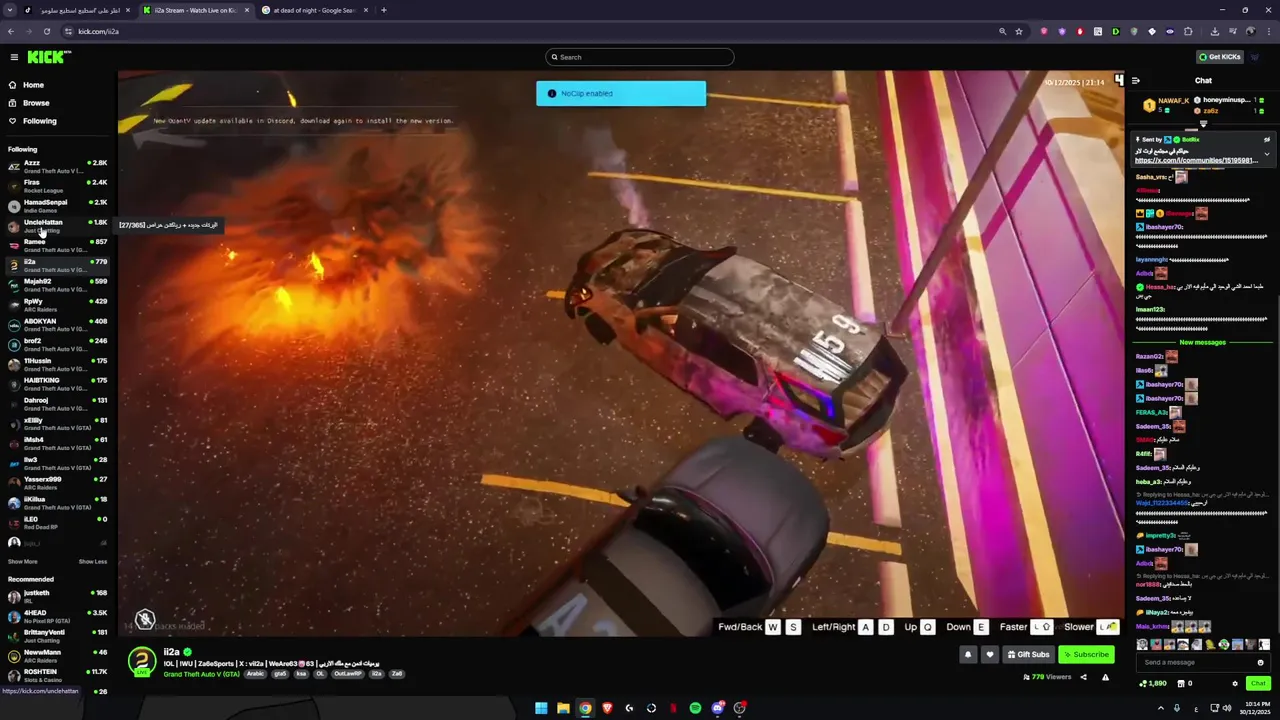Show hidden system tray icons
The image size is (1280, 720).
[1161, 708]
